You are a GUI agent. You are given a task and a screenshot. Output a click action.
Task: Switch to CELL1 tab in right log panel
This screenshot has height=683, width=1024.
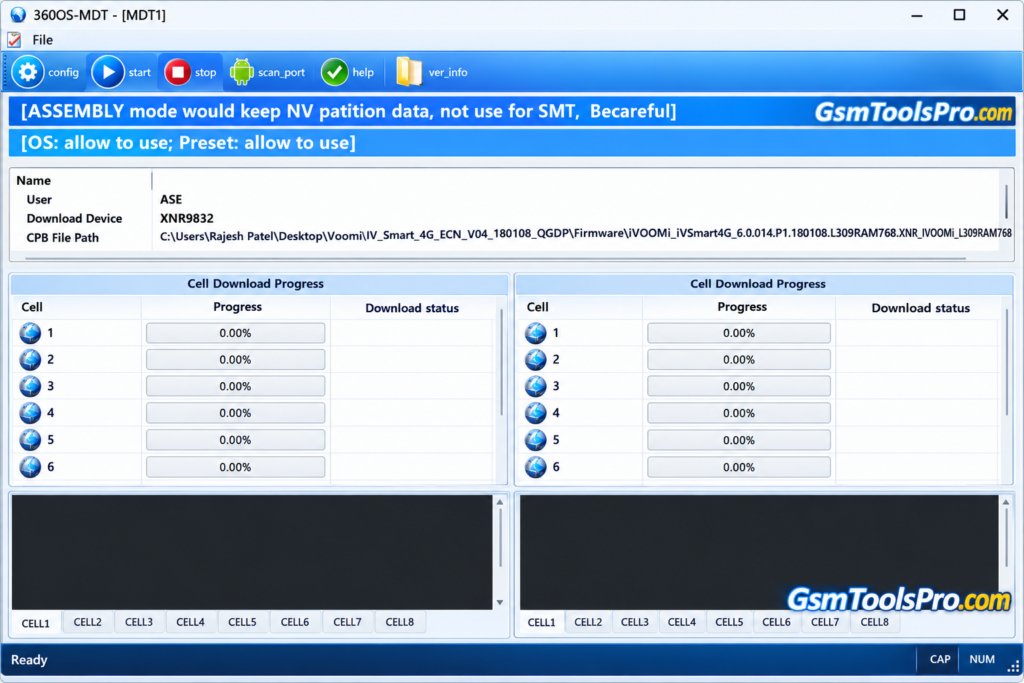(541, 623)
